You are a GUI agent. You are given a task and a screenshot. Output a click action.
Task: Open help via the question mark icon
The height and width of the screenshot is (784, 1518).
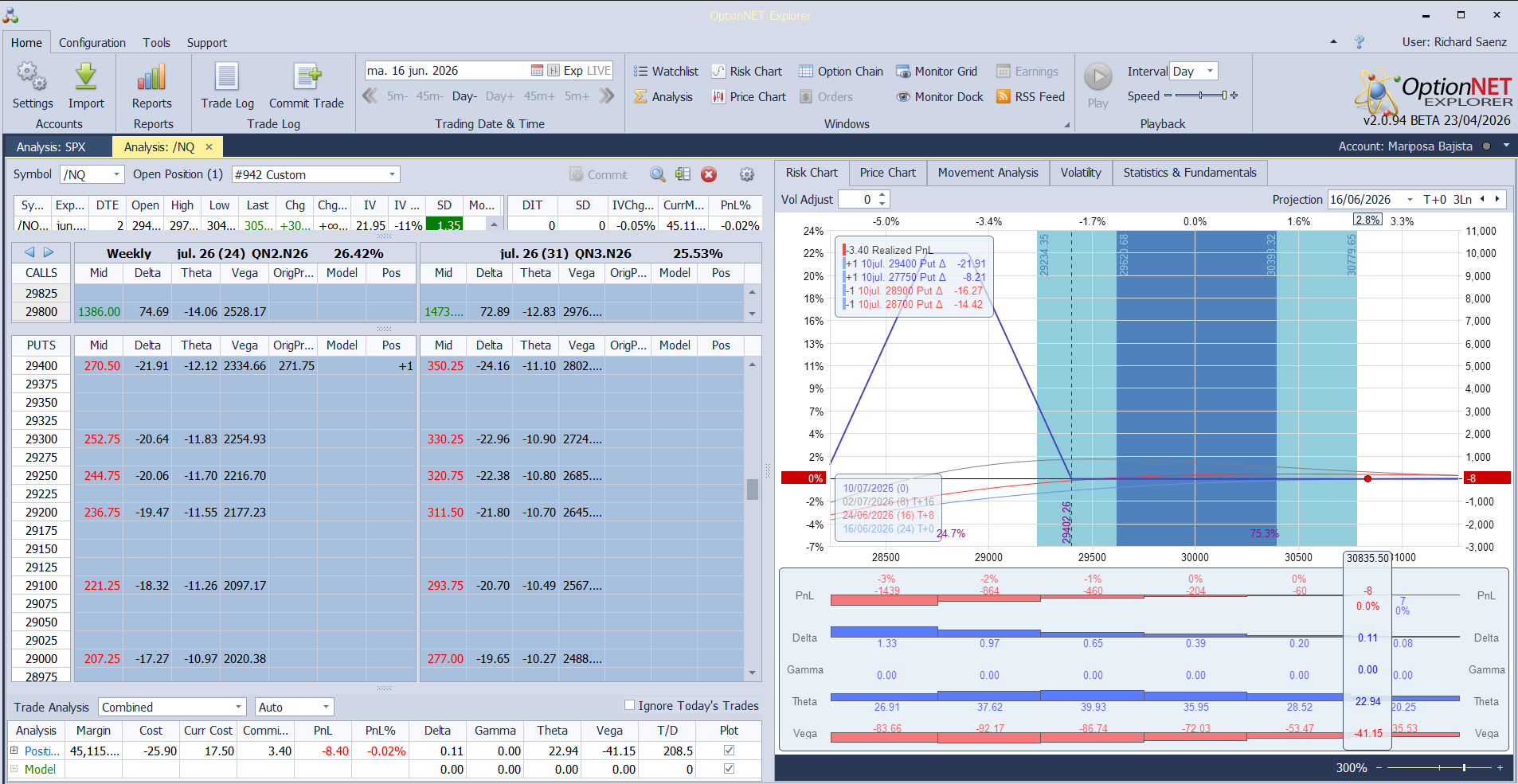tap(1360, 42)
